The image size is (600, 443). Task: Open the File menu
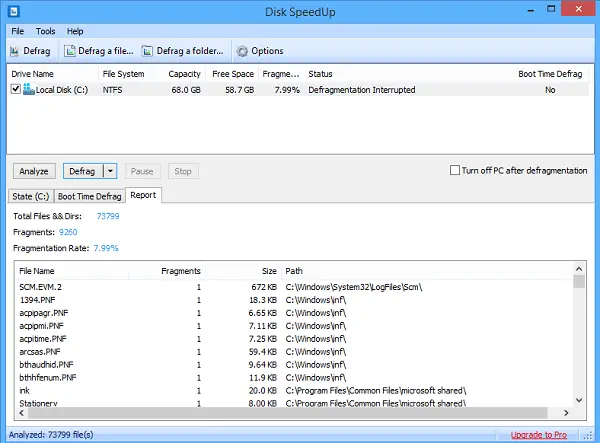click(x=18, y=31)
